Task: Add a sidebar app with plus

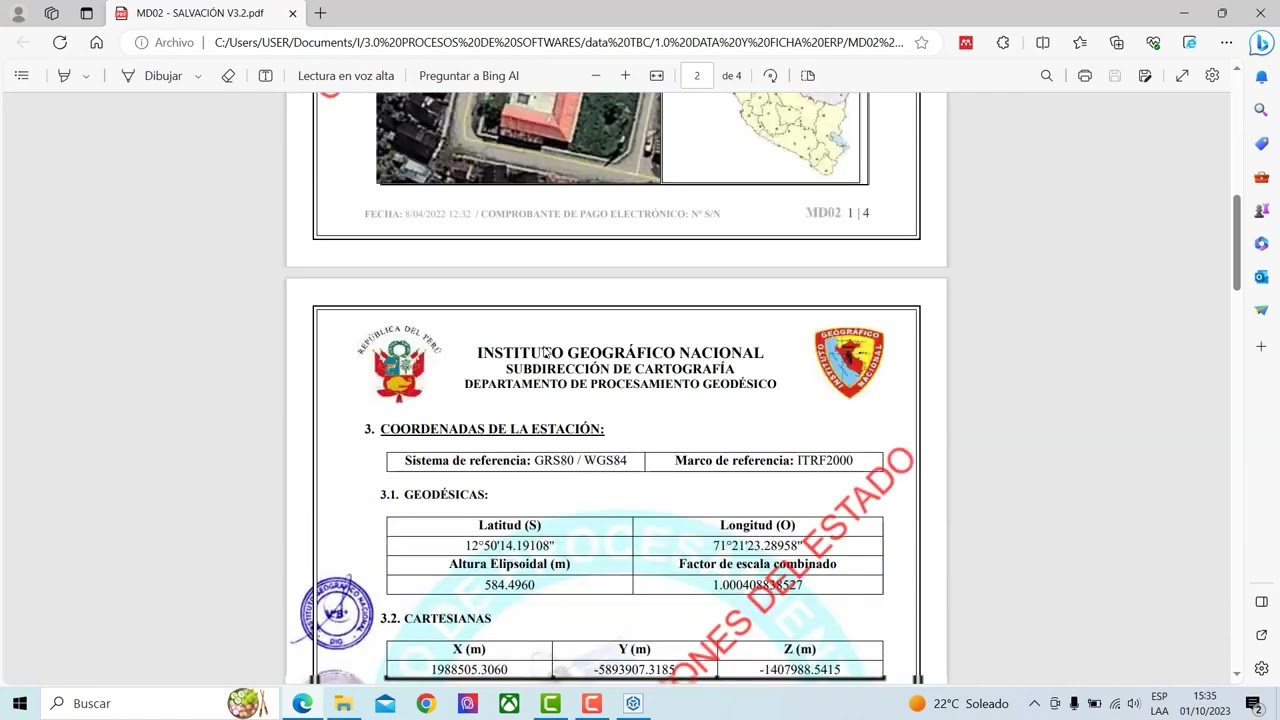Action: pos(1261,346)
